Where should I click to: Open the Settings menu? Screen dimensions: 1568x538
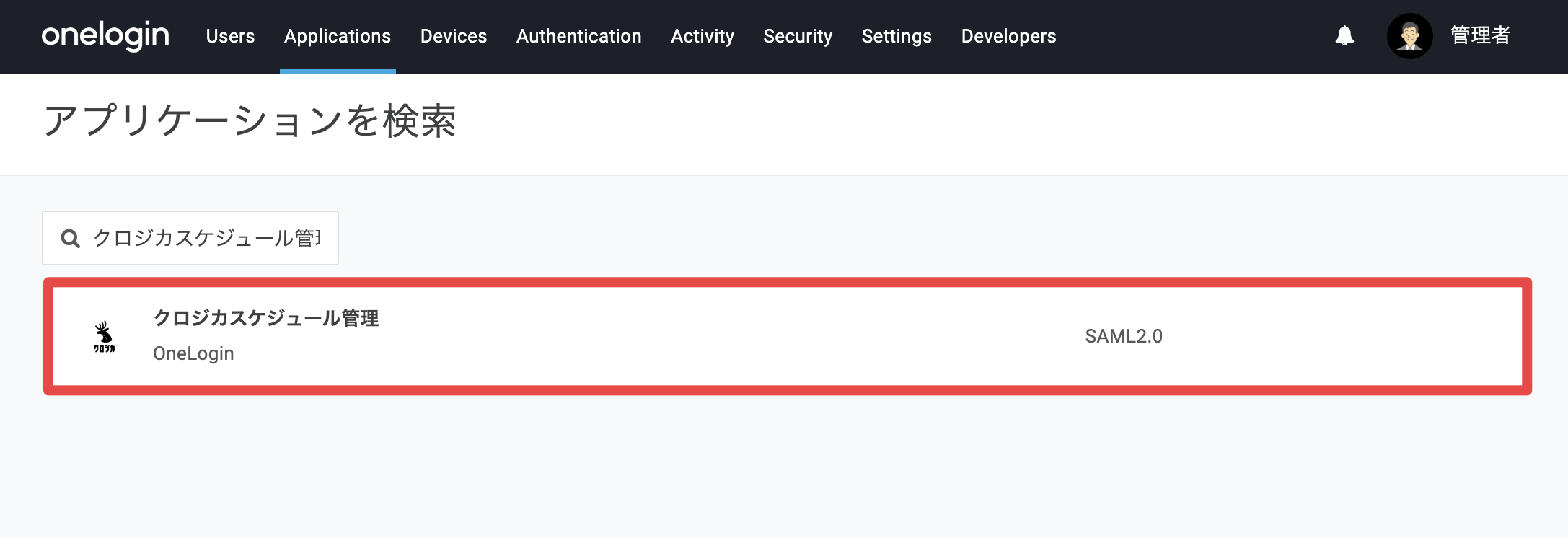(897, 36)
